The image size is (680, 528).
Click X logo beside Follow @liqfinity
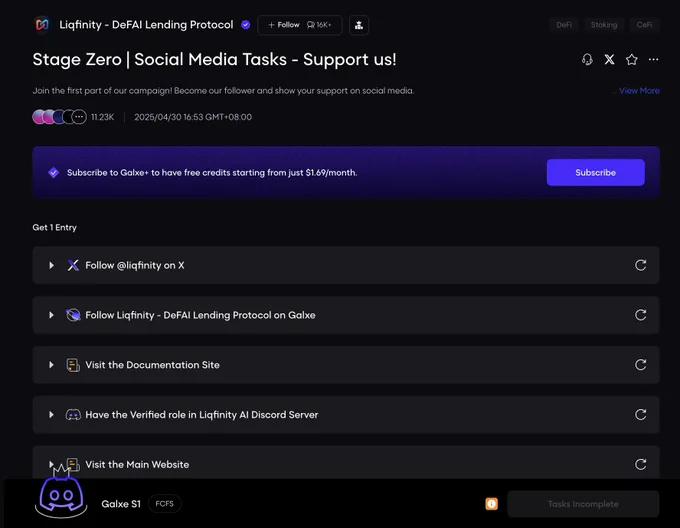coord(73,265)
